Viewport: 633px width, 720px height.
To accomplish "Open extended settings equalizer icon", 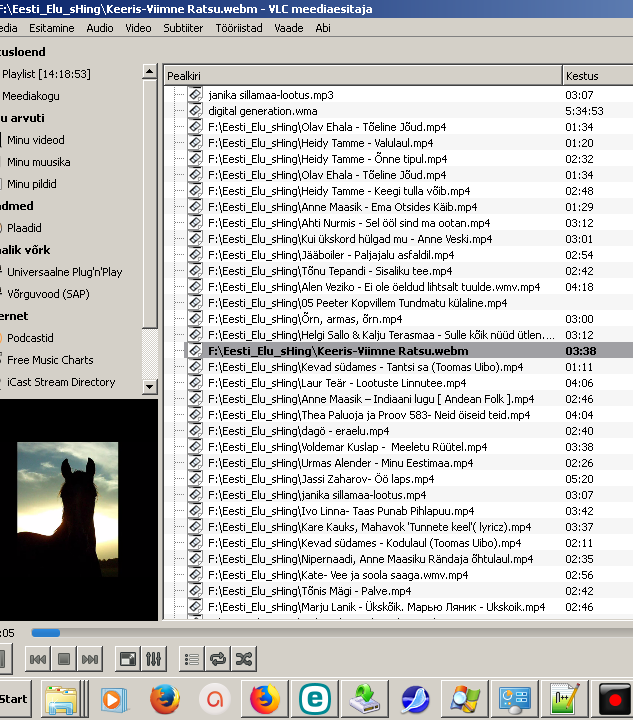I will [153, 659].
